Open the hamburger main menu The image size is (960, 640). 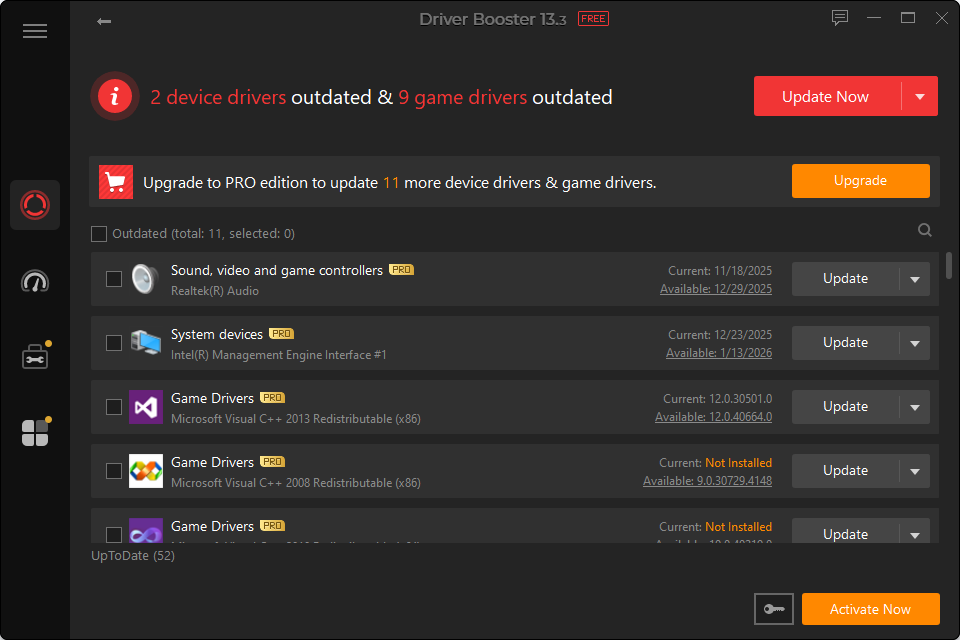[35, 31]
